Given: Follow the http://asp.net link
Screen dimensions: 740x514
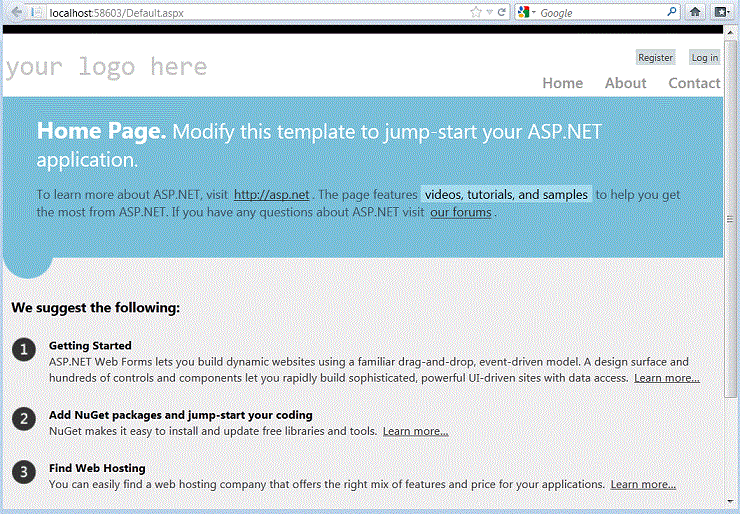Looking at the screenshot, I should pyautogui.click(x=271, y=194).
